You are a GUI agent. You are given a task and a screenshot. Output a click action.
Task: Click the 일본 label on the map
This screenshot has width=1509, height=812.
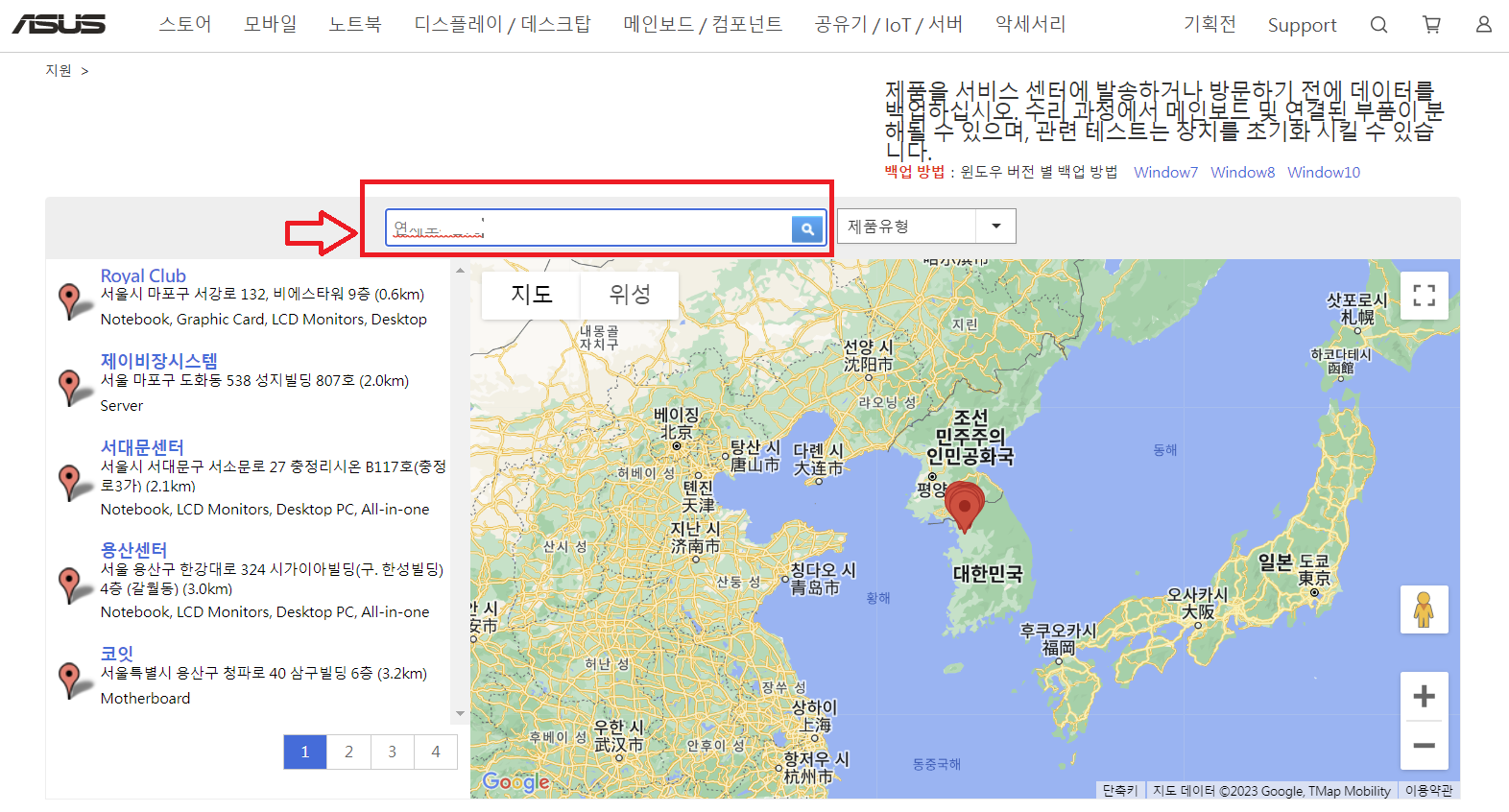(x=1276, y=562)
